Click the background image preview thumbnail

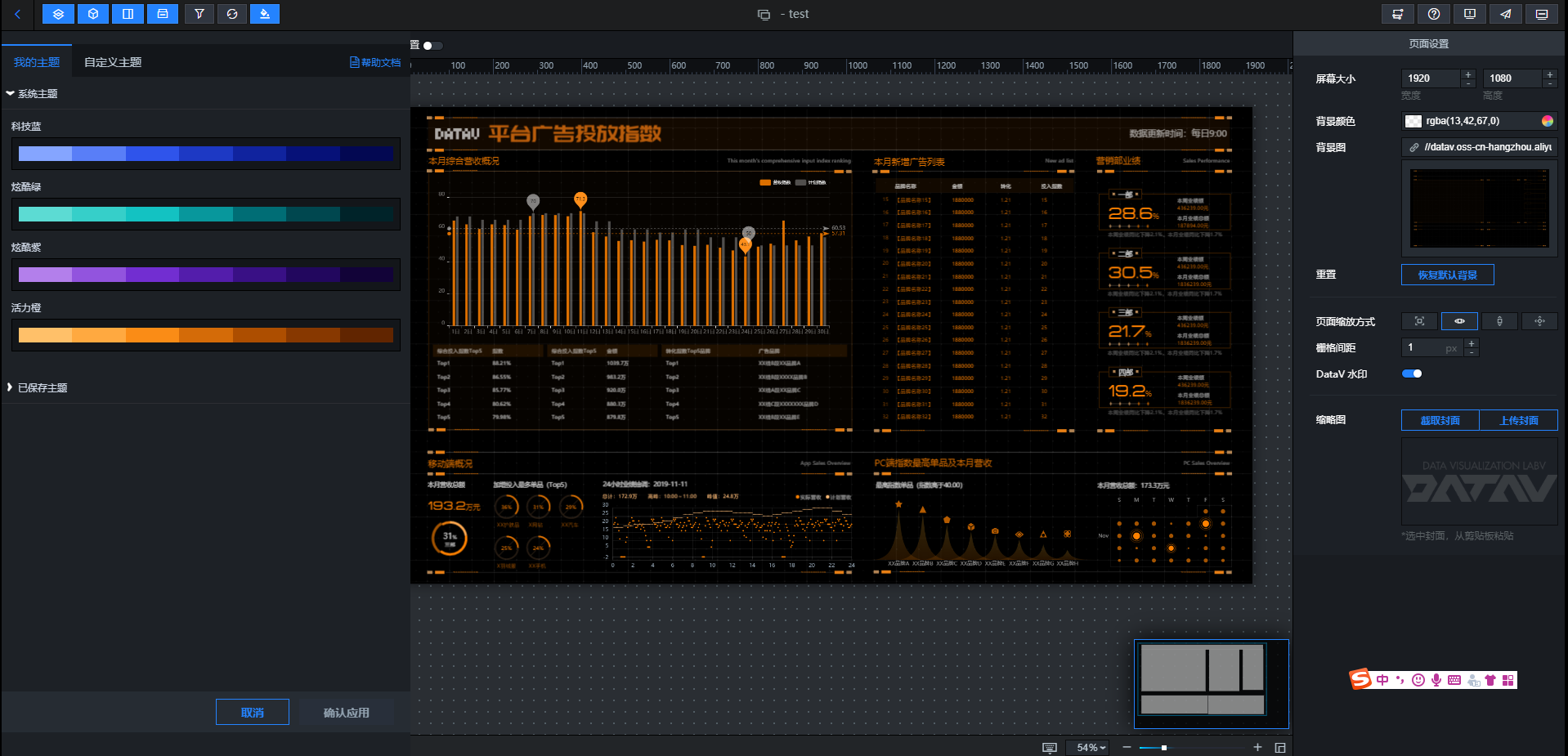tap(1480, 208)
